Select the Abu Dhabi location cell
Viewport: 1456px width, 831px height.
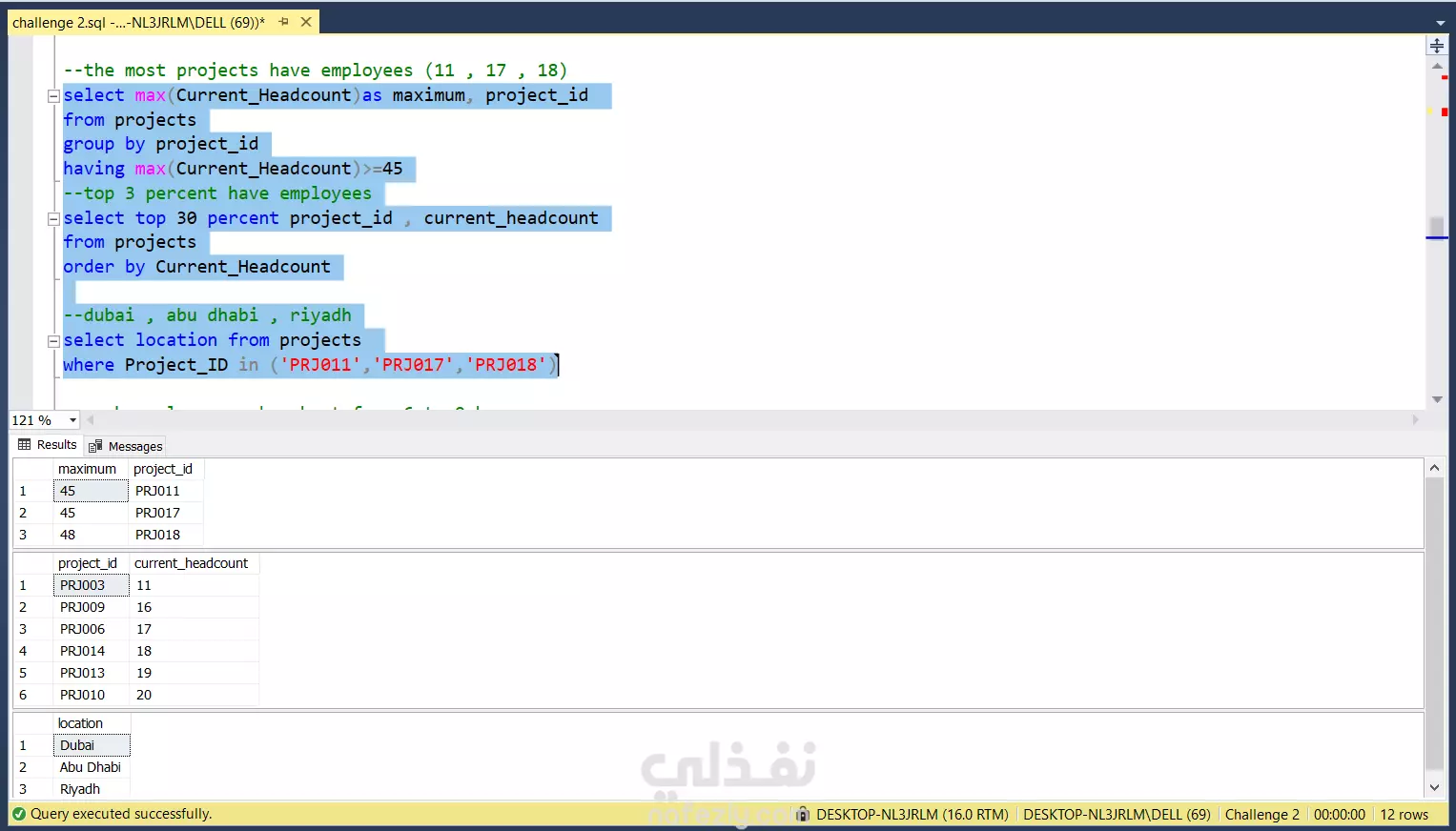tap(92, 767)
